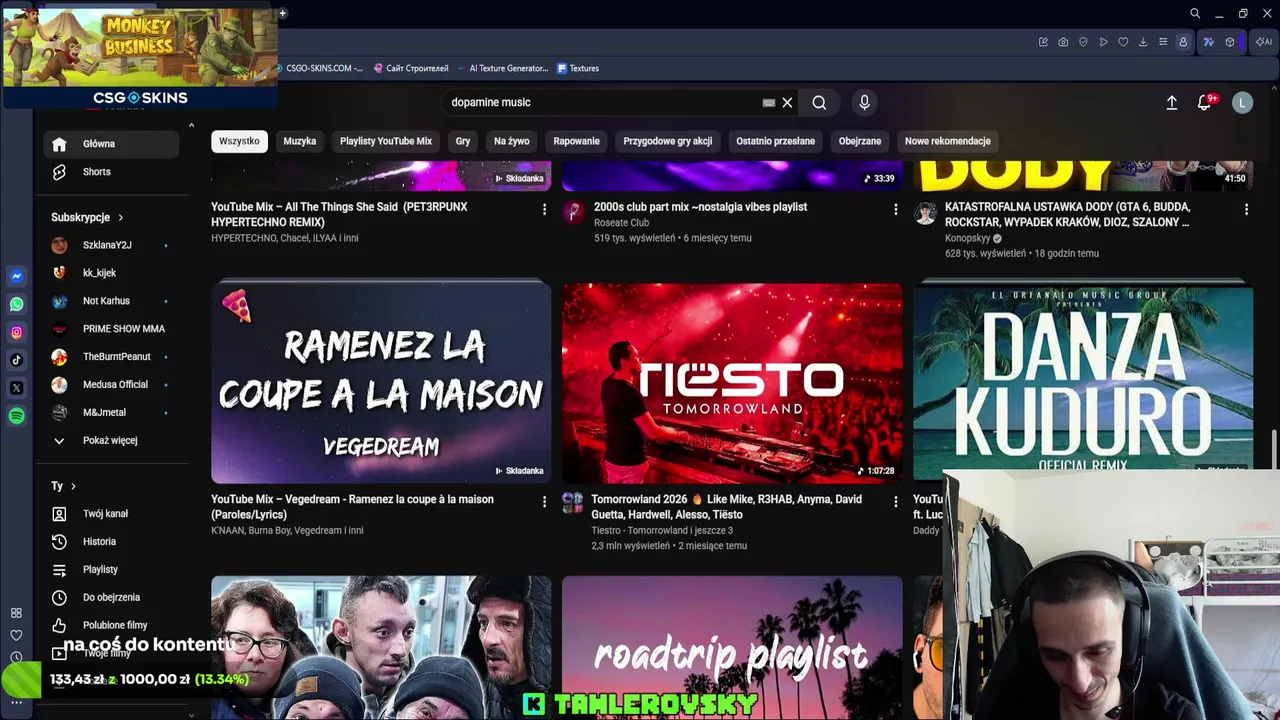This screenshot has width=1280, height=720.
Task: Clear the YouTube search text
Action: (787, 102)
